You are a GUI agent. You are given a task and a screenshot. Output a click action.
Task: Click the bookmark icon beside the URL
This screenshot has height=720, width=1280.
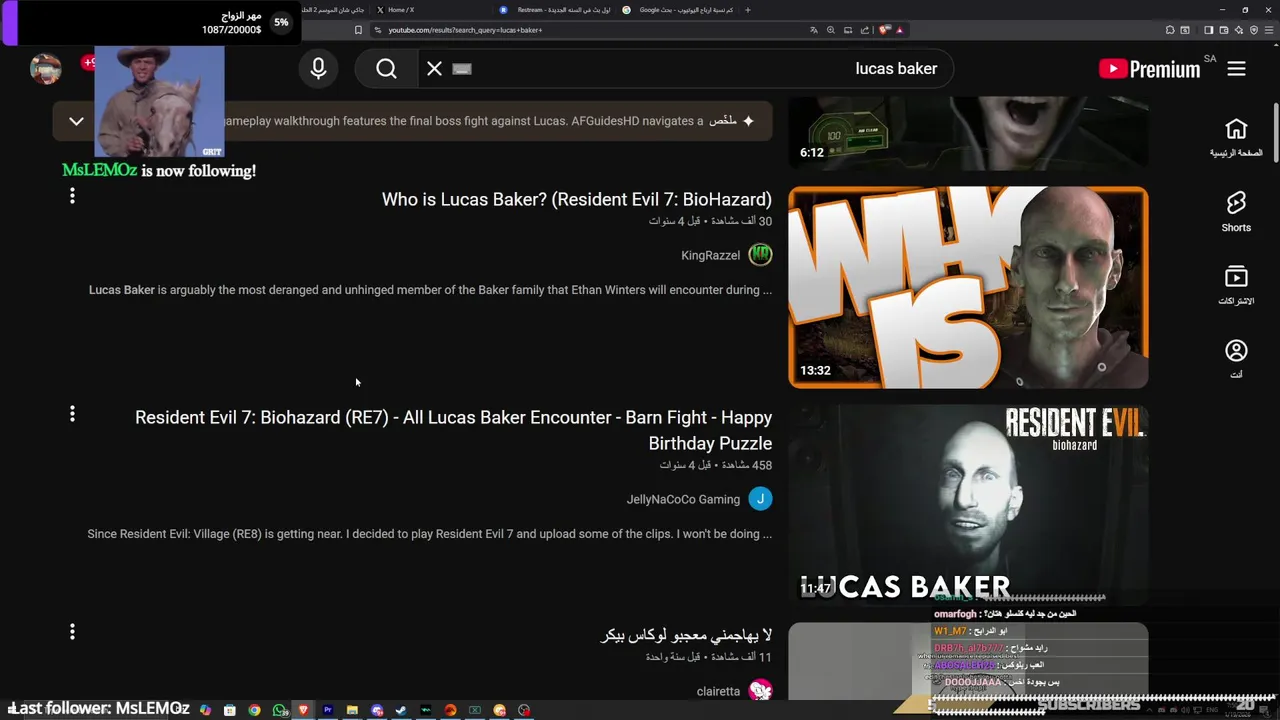[358, 30]
